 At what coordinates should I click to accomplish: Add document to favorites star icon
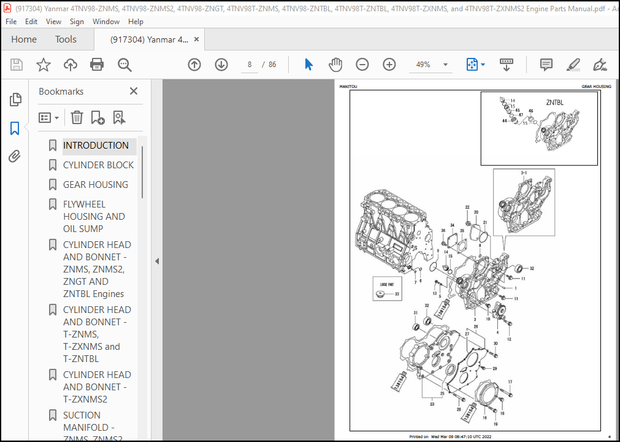coord(43,64)
